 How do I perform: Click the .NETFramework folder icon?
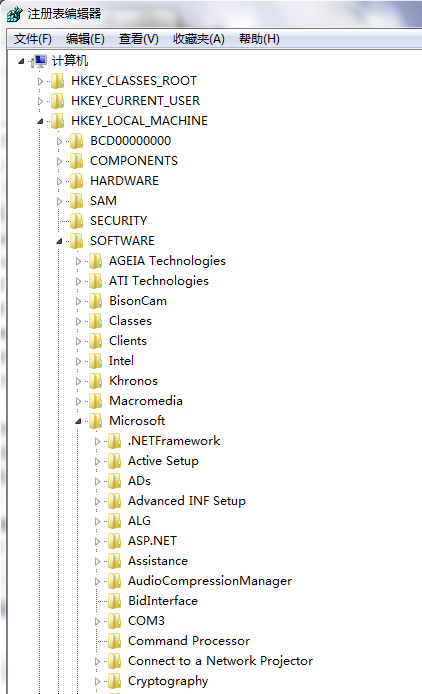[114, 441]
